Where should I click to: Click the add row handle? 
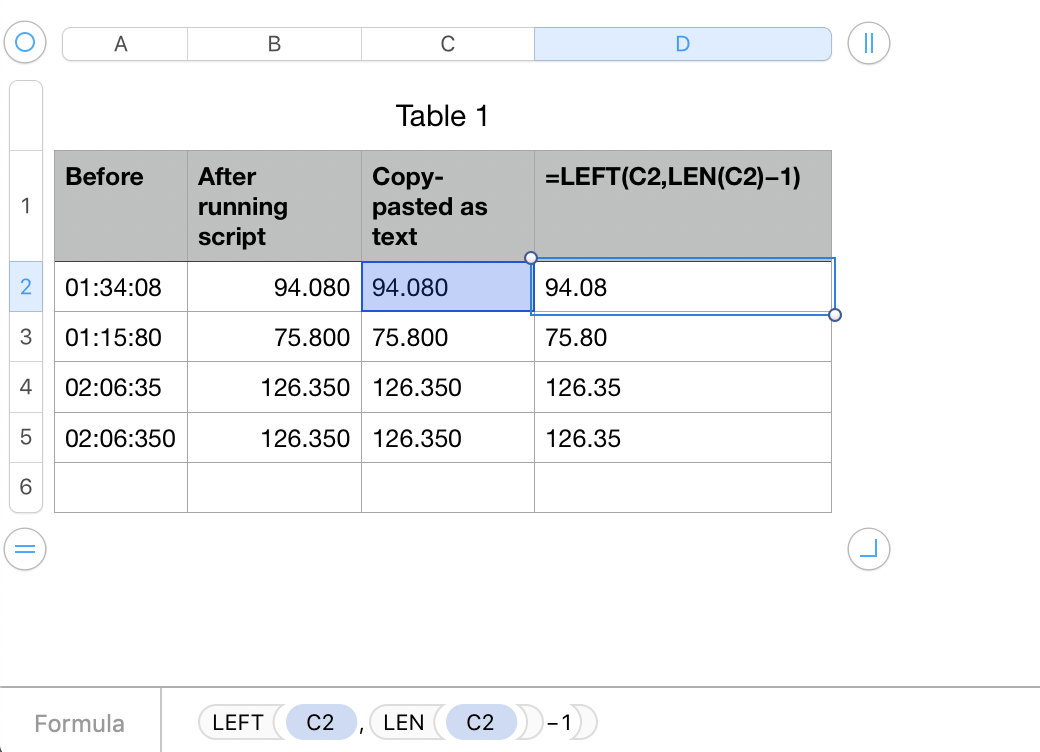pos(26,547)
